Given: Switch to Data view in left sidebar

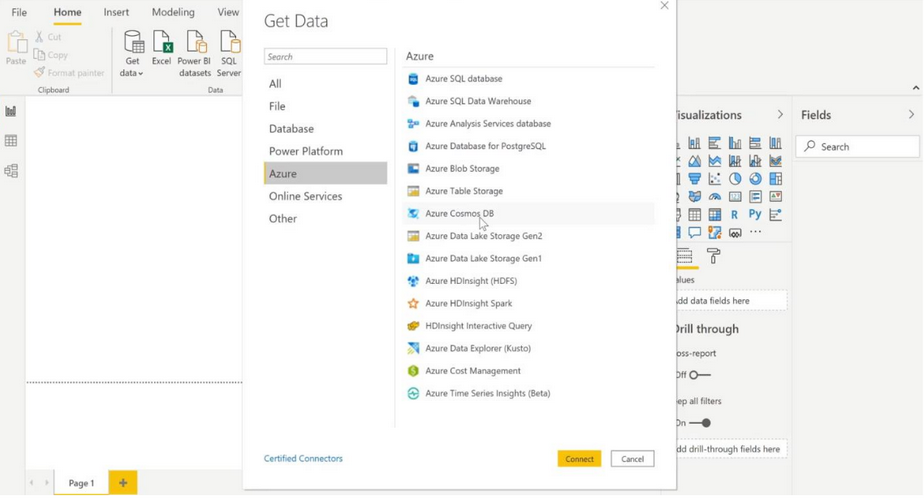Looking at the screenshot, I should click(x=11, y=141).
